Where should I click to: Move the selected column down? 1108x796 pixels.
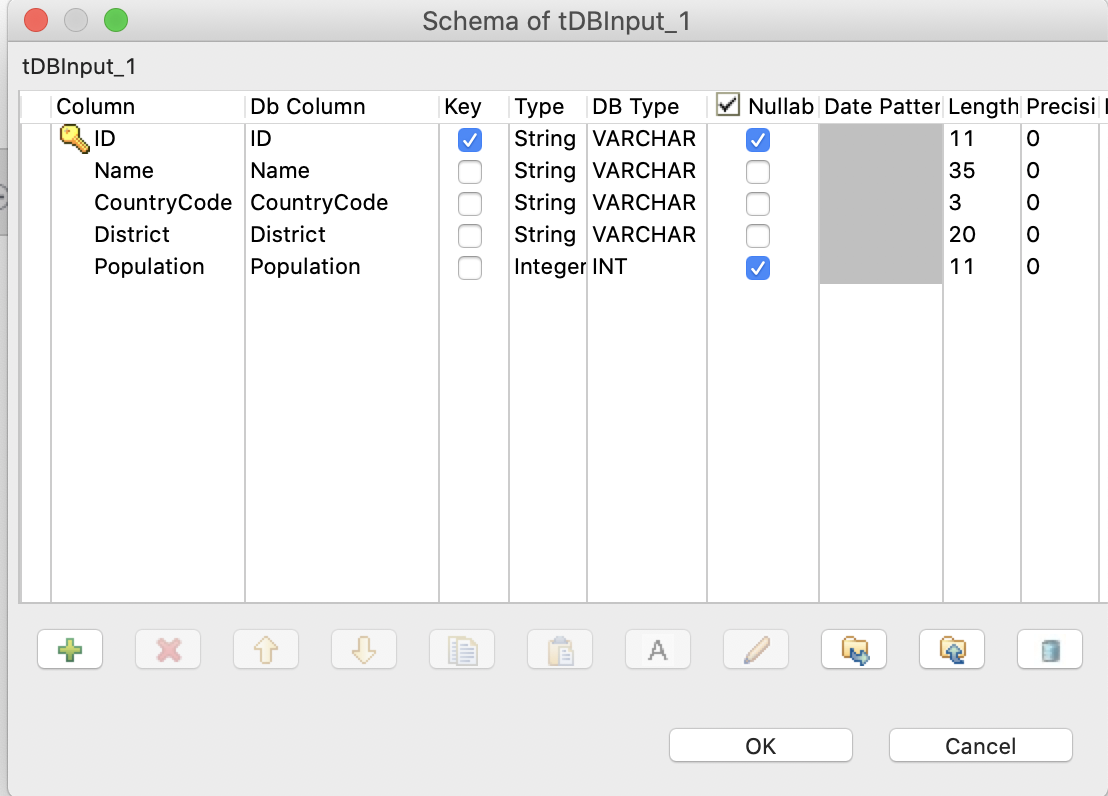(363, 649)
